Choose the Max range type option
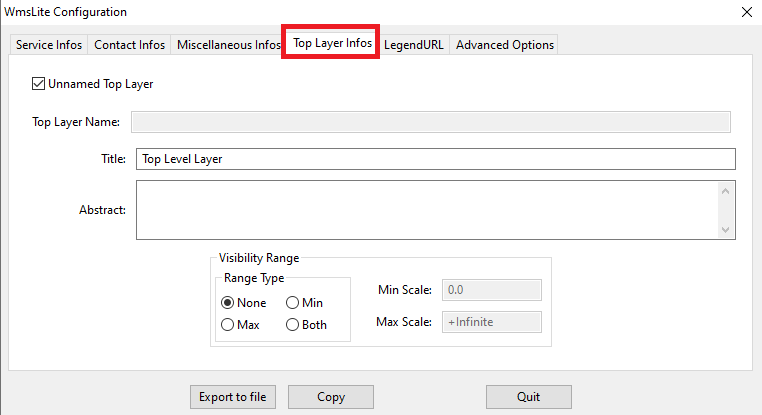 coord(227,325)
